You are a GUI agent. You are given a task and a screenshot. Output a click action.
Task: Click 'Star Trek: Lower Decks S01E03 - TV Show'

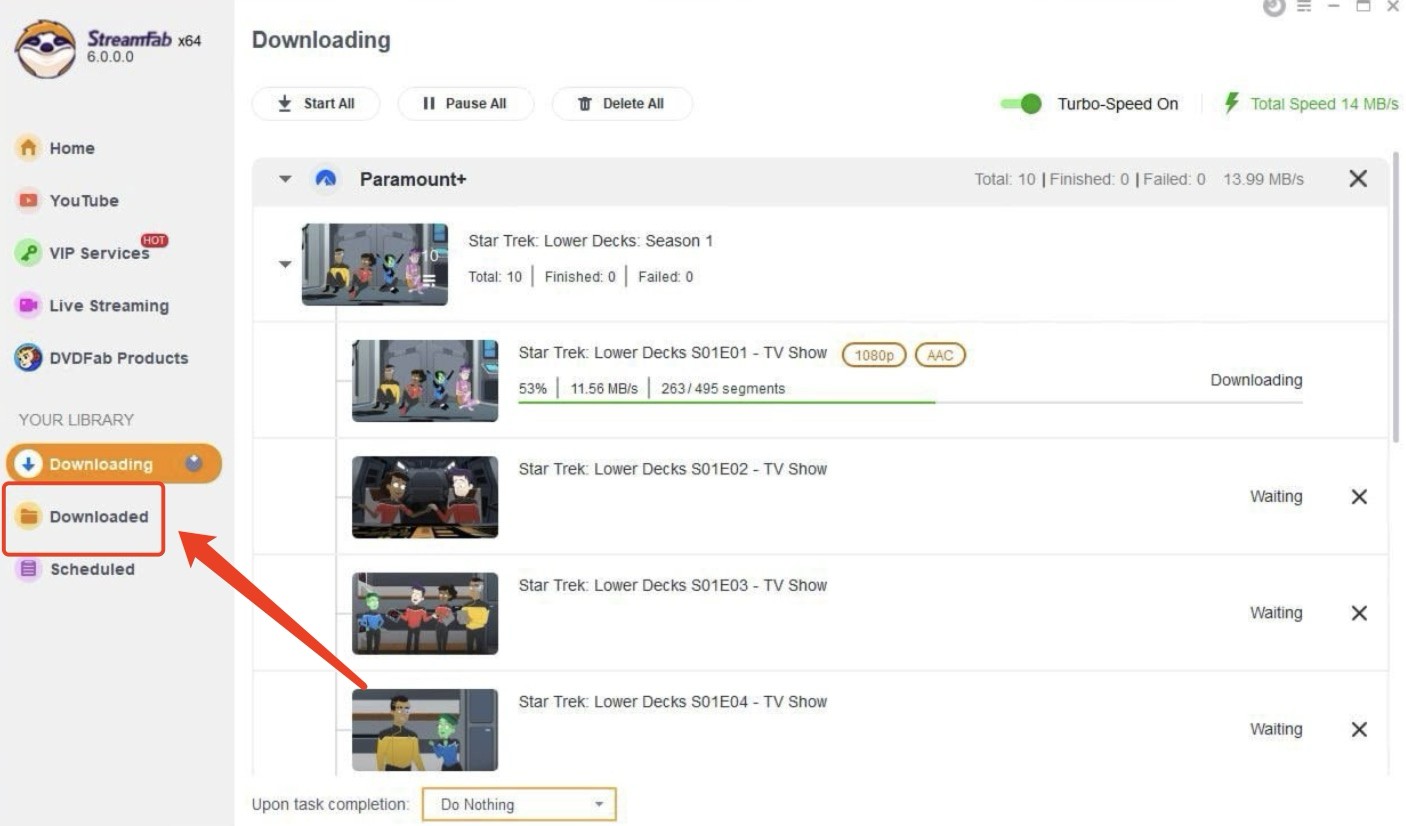(672, 585)
